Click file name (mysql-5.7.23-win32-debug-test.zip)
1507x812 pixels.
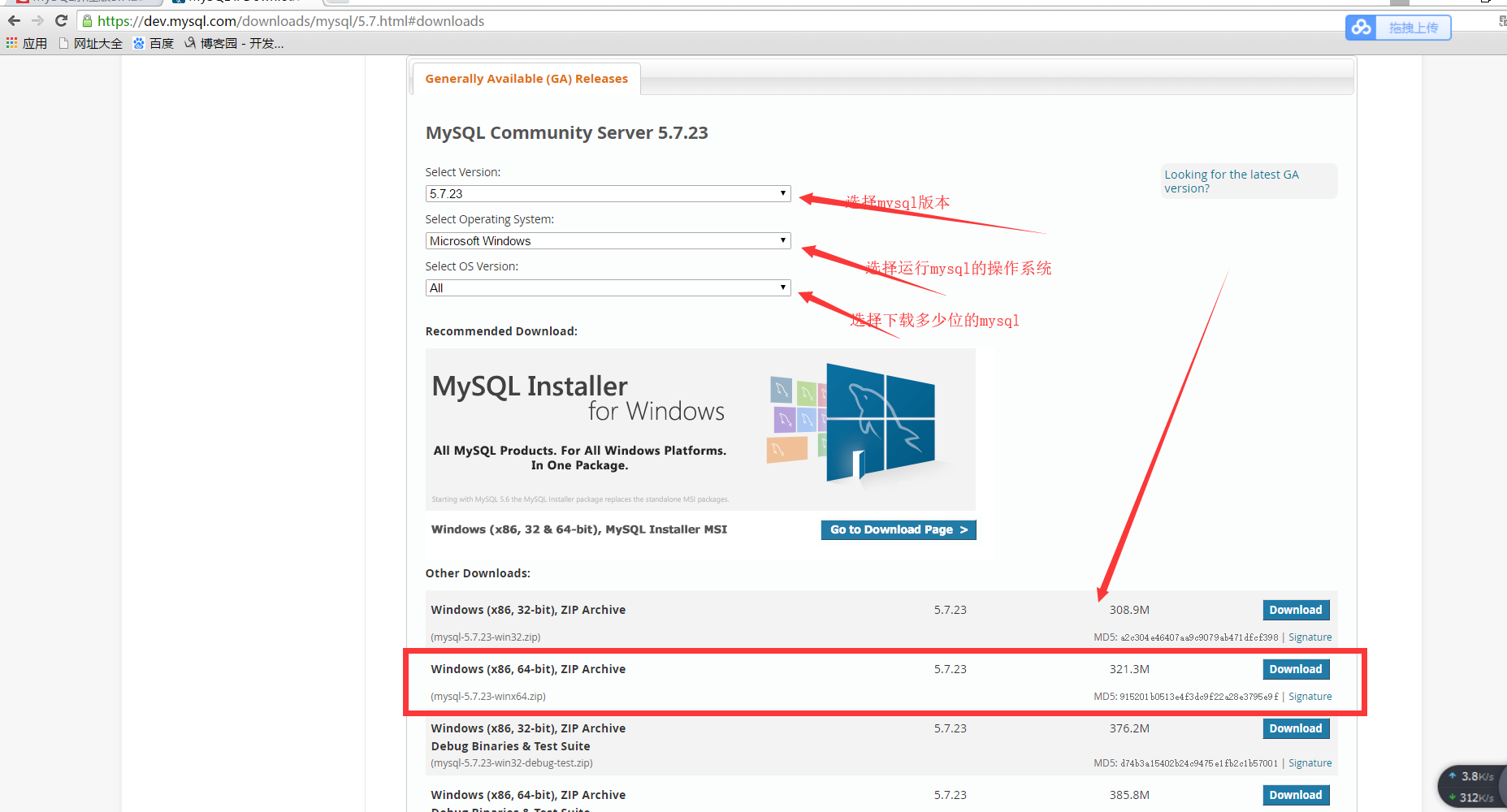click(512, 763)
